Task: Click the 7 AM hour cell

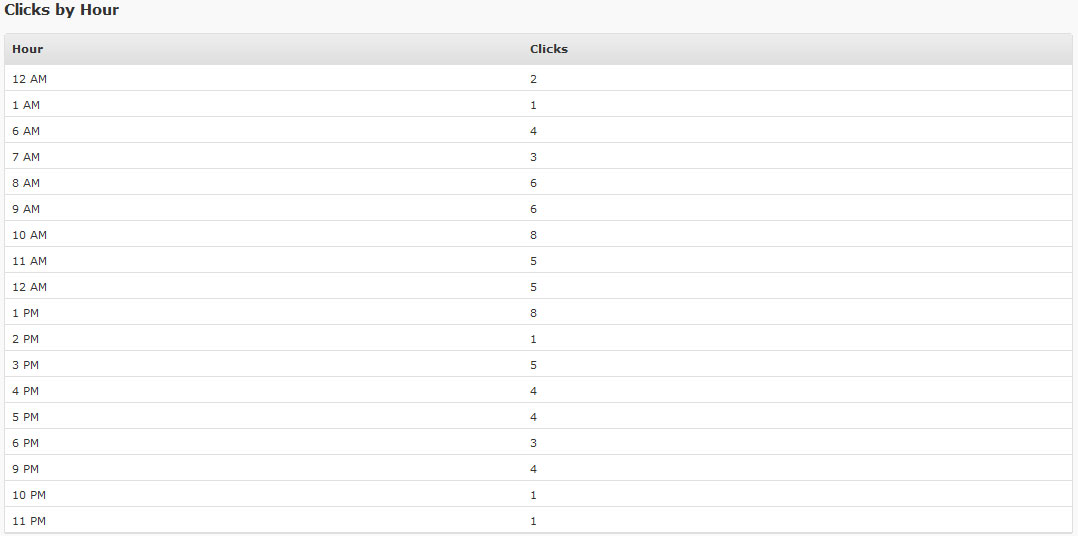Action: pos(26,157)
